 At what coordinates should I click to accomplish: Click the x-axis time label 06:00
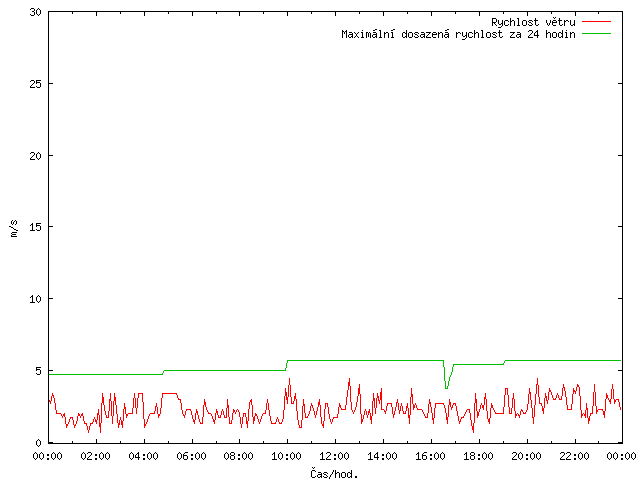(191, 456)
